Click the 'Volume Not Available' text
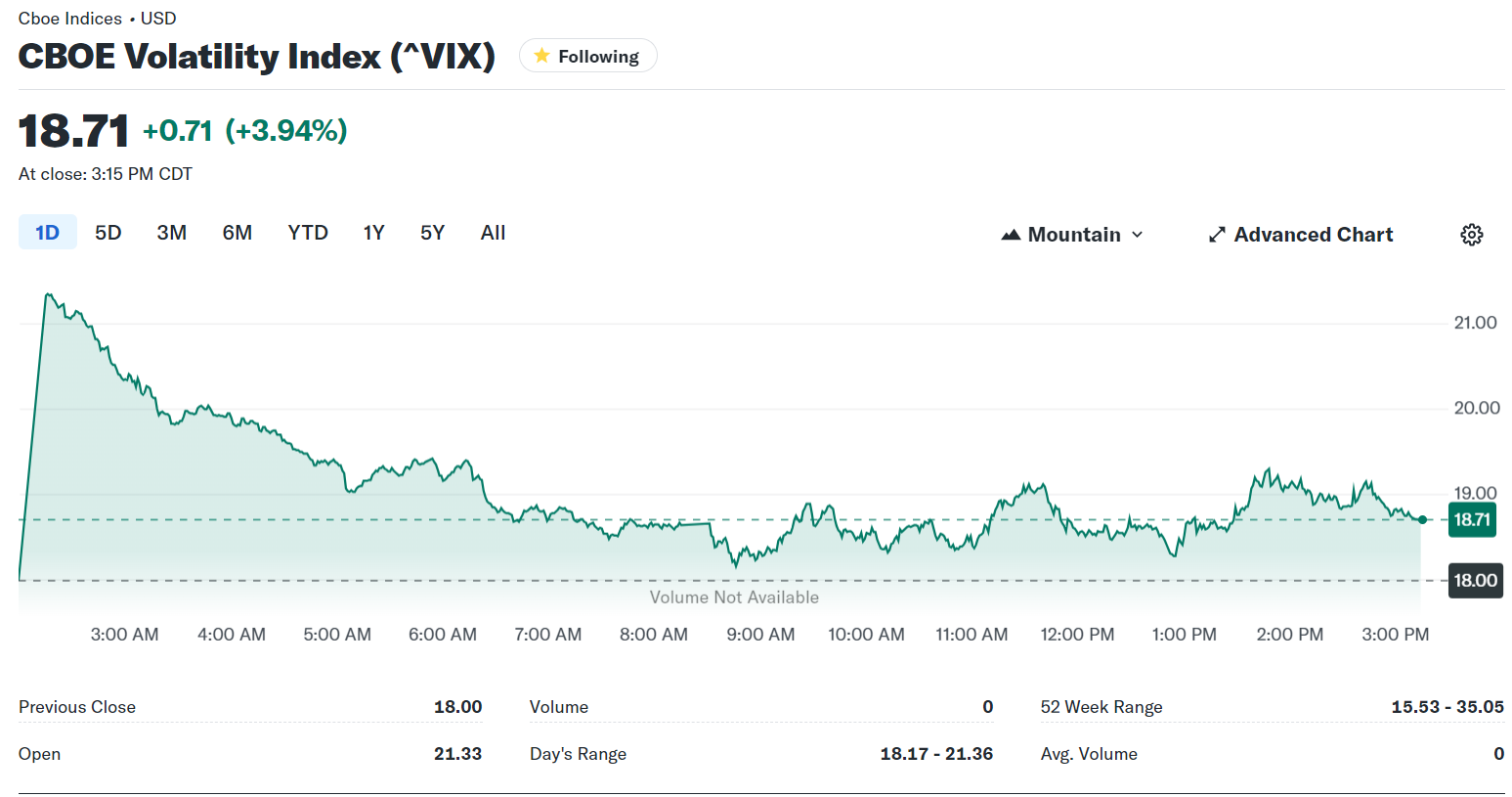The height and width of the screenshot is (797, 1512). point(734,598)
